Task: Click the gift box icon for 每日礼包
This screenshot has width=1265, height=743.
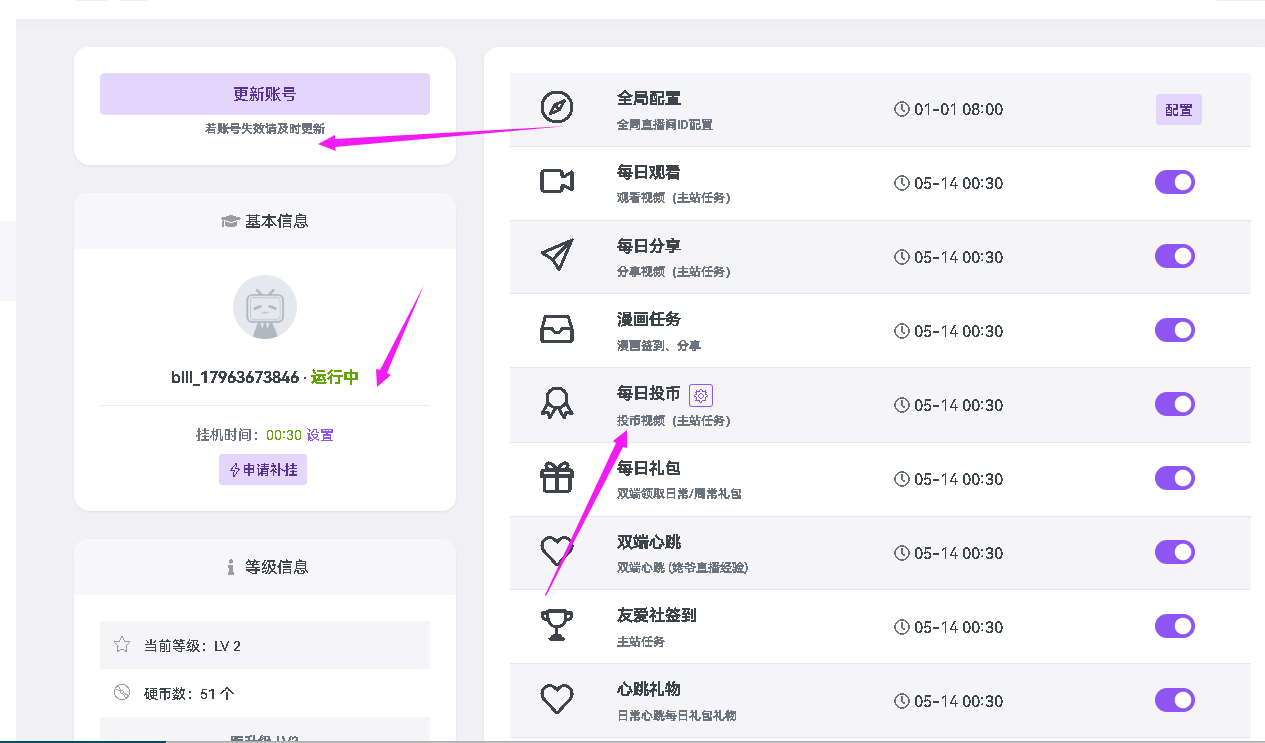Action: [x=557, y=477]
